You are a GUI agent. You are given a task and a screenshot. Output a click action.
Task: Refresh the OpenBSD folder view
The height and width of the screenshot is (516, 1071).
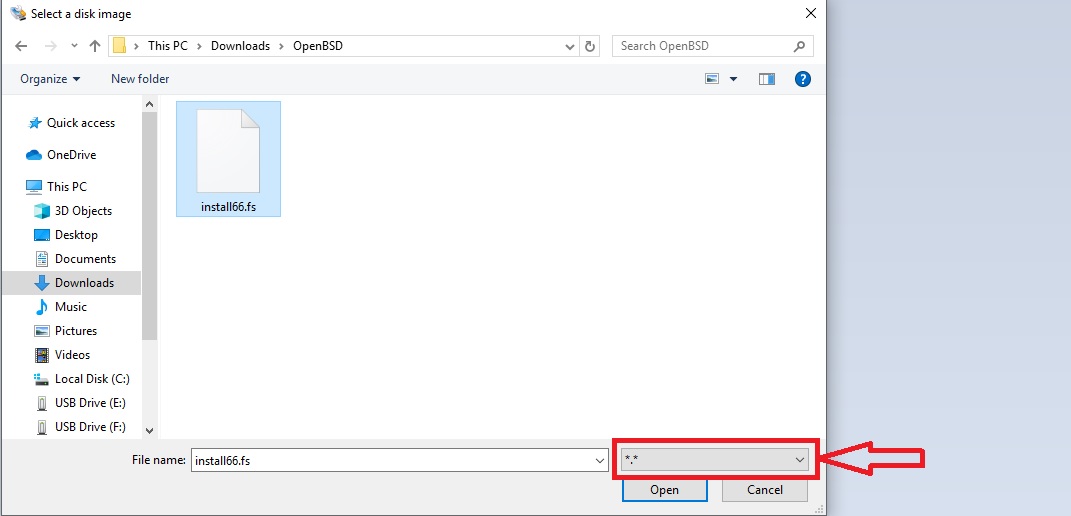pos(589,46)
